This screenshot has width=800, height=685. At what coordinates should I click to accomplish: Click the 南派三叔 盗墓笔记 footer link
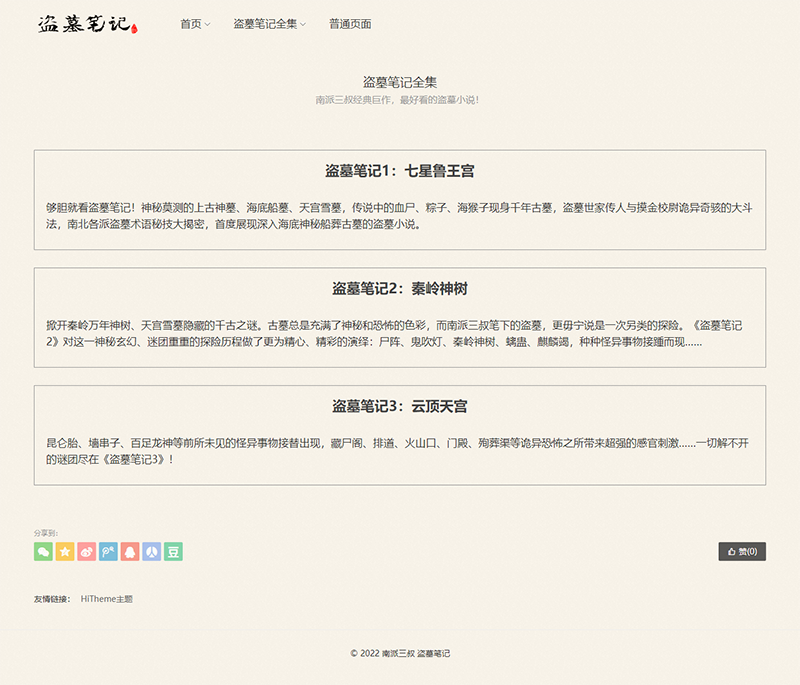pyautogui.click(x=416, y=653)
